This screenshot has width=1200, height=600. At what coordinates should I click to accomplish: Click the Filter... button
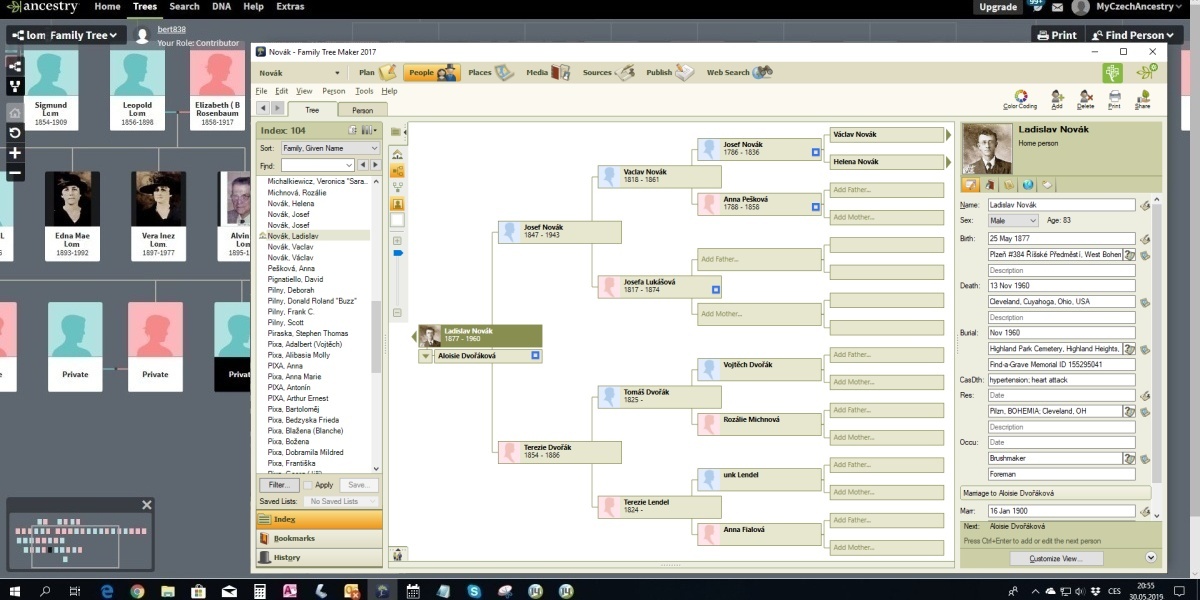tap(278, 485)
